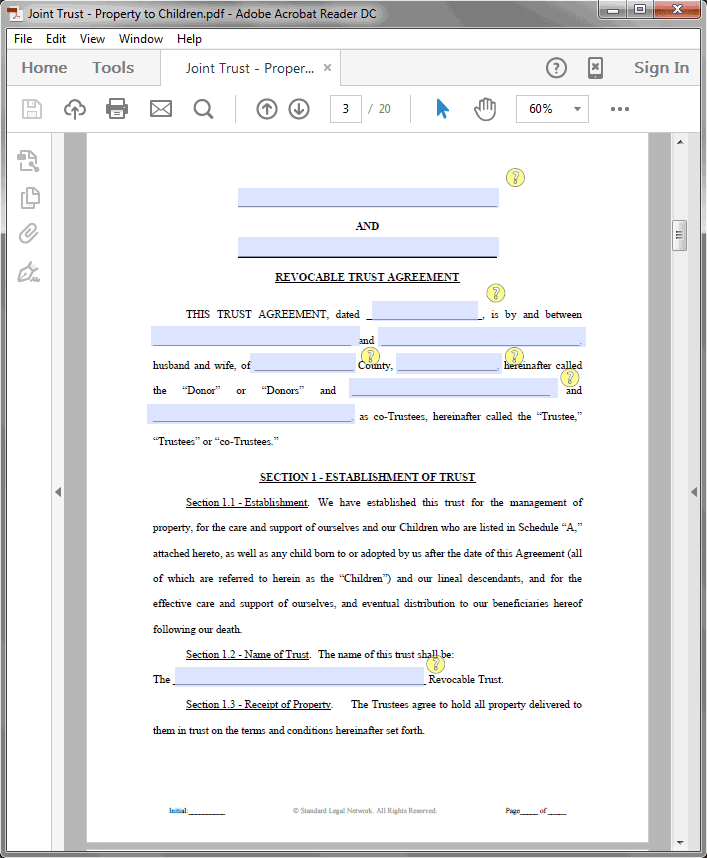Viewport: 707px width, 858px height.
Task: Switch to the Tools tab
Action: tap(113, 68)
